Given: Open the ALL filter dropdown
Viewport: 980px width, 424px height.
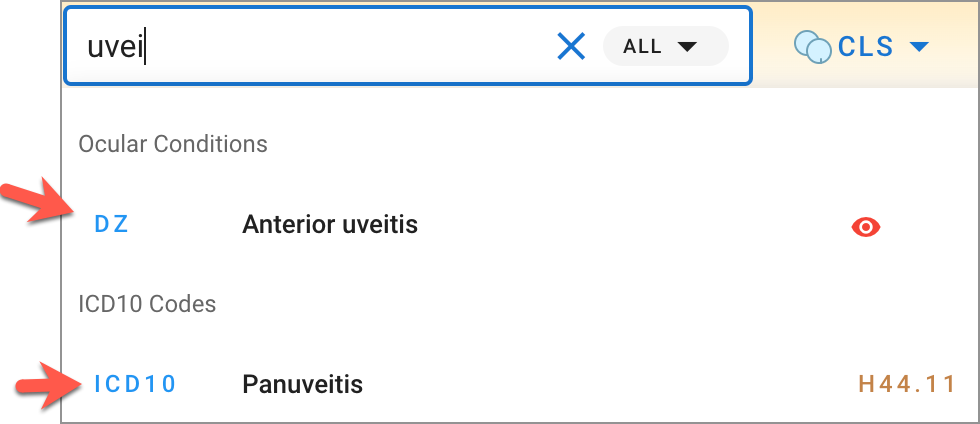Looking at the screenshot, I should click(x=665, y=46).
